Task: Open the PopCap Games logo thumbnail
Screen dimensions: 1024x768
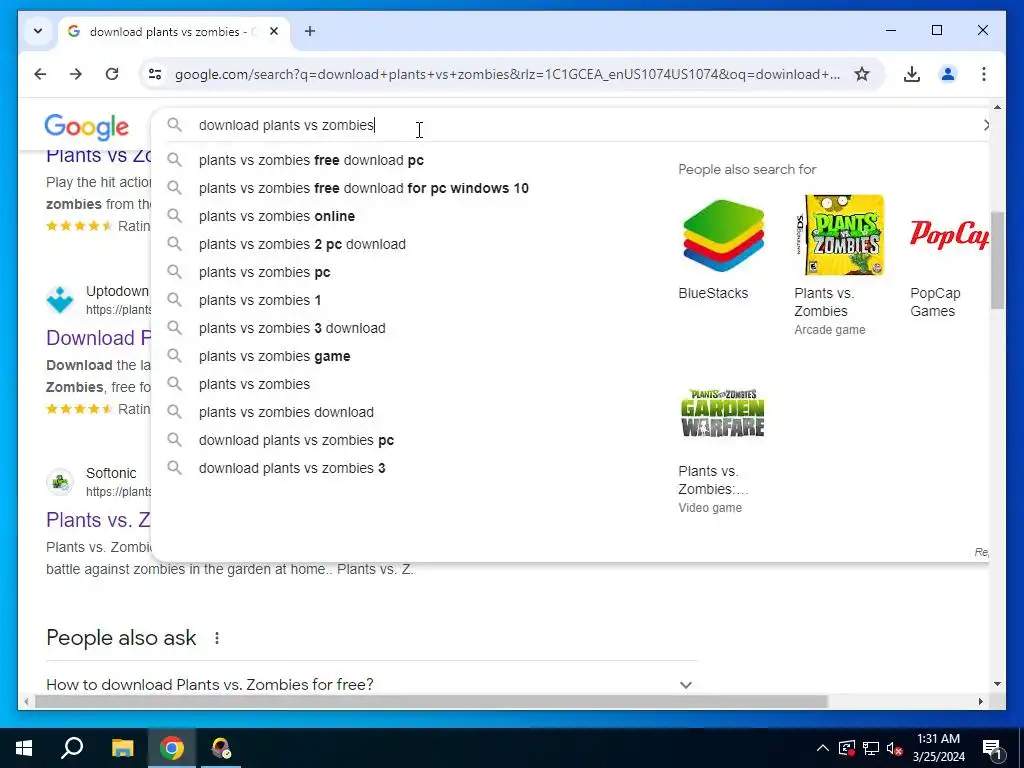Action: pyautogui.click(x=949, y=235)
